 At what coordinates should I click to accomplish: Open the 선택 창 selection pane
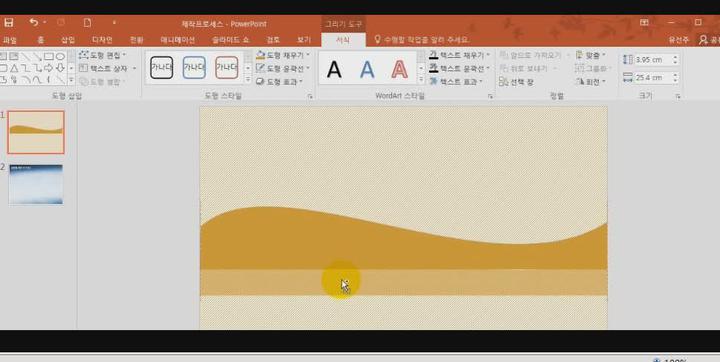coord(517,82)
